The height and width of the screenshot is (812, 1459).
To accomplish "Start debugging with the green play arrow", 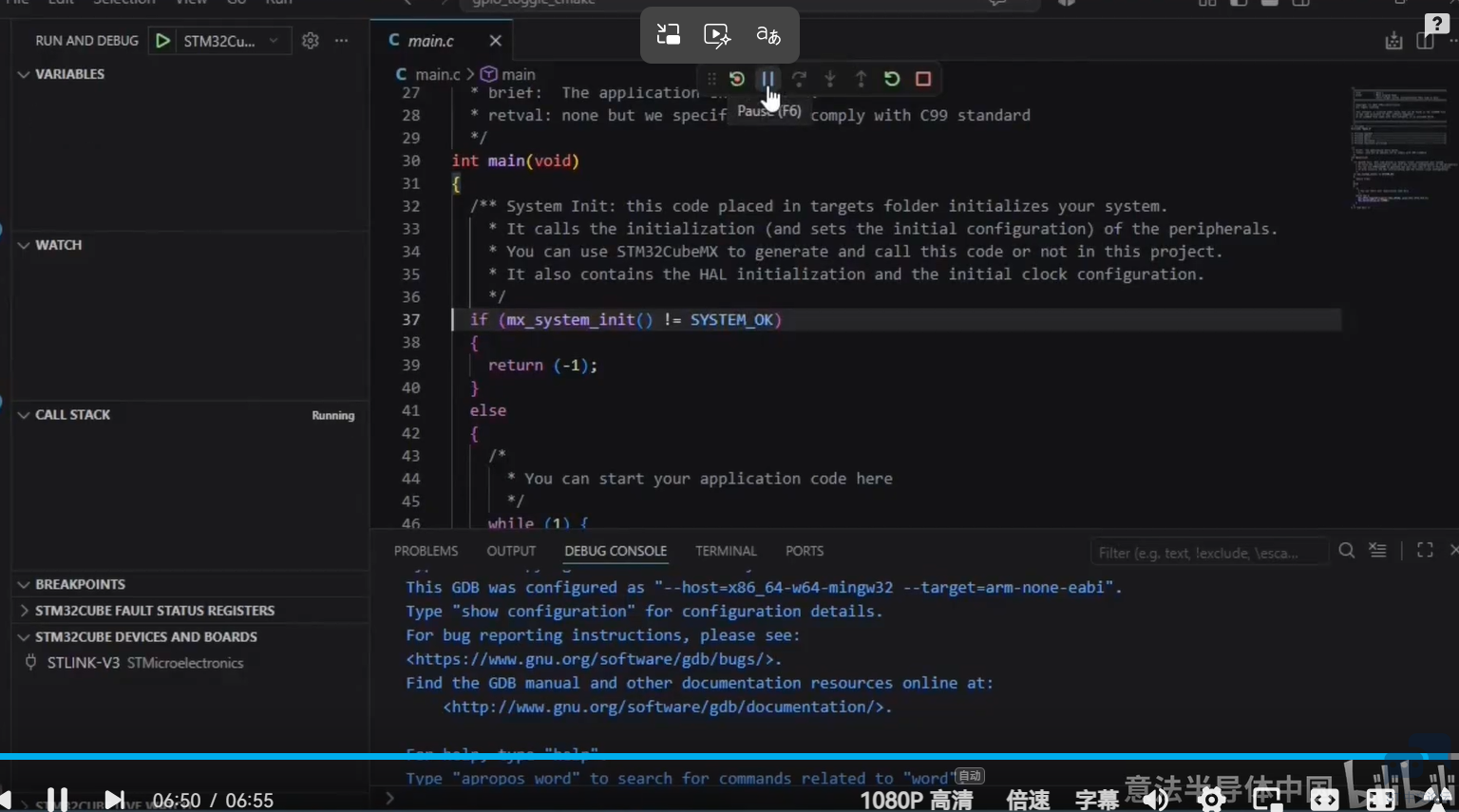I will [162, 41].
